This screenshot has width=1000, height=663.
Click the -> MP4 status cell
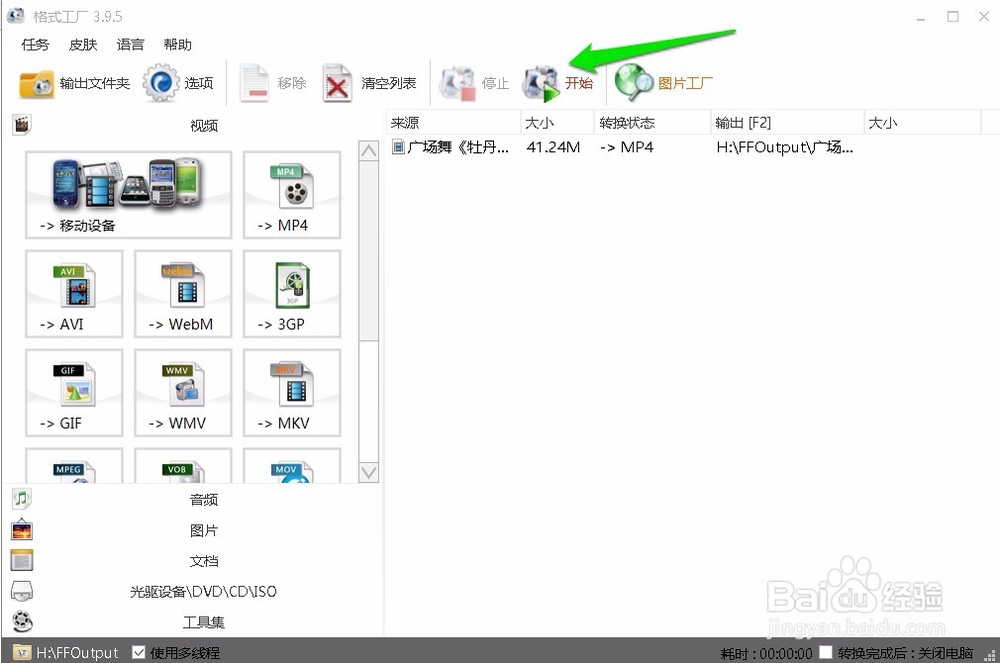(626, 147)
